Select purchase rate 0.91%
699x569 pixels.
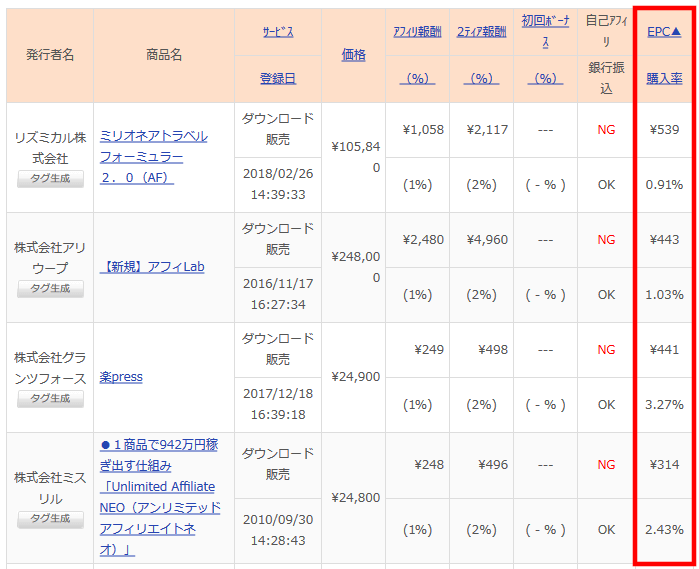(x=664, y=185)
